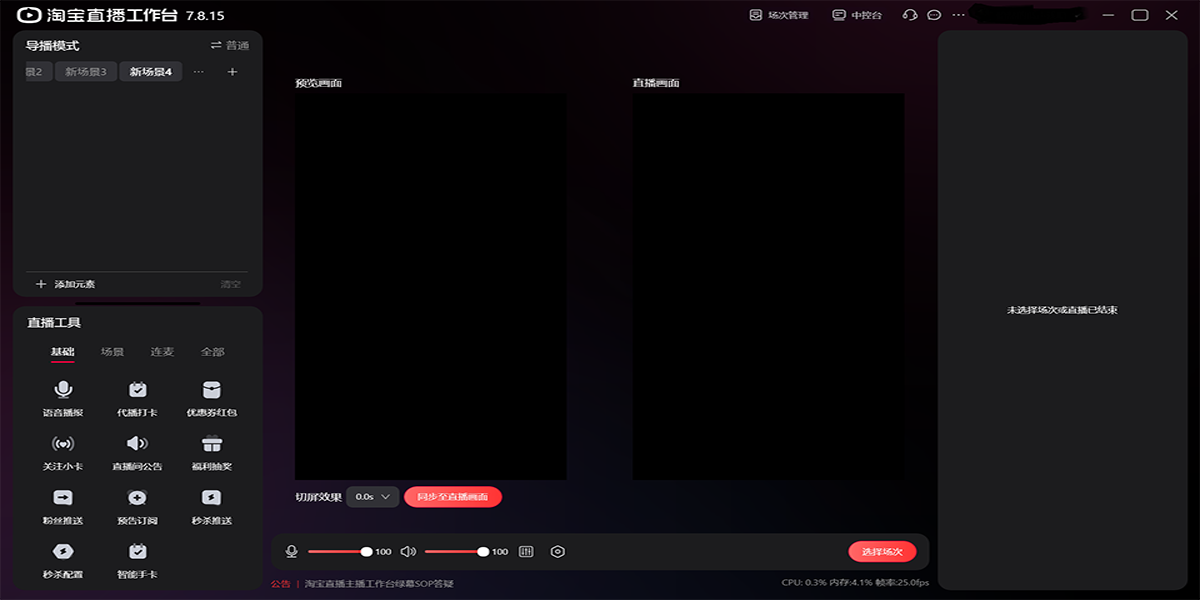Mute the microphone in the bottom audio bar
The height and width of the screenshot is (600, 1200).
[290, 550]
